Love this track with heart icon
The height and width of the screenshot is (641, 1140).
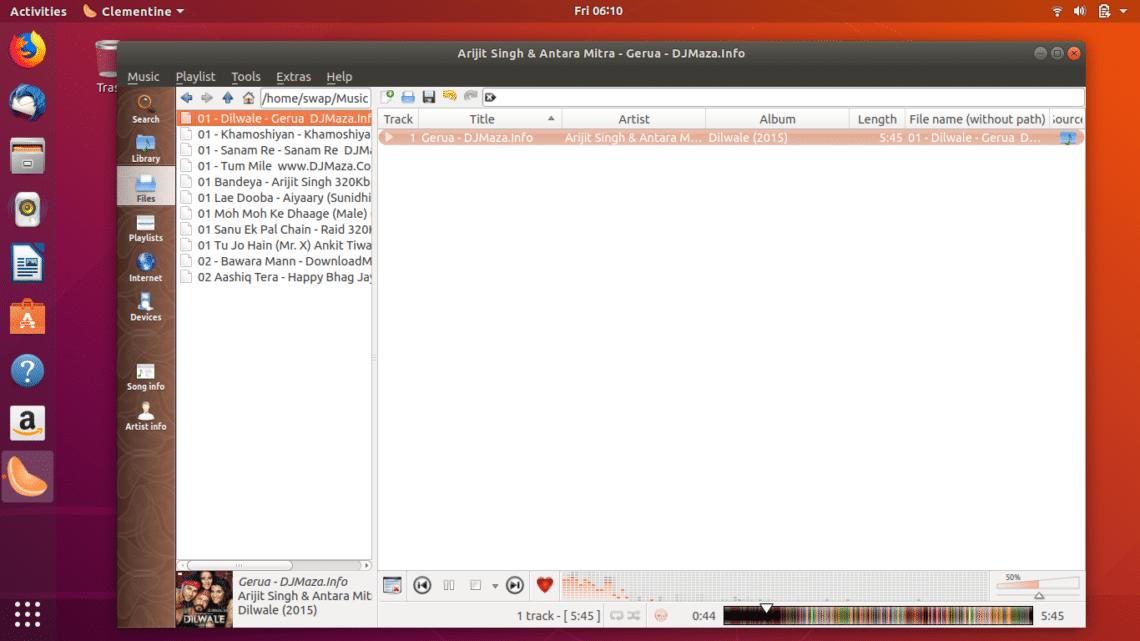(545, 584)
